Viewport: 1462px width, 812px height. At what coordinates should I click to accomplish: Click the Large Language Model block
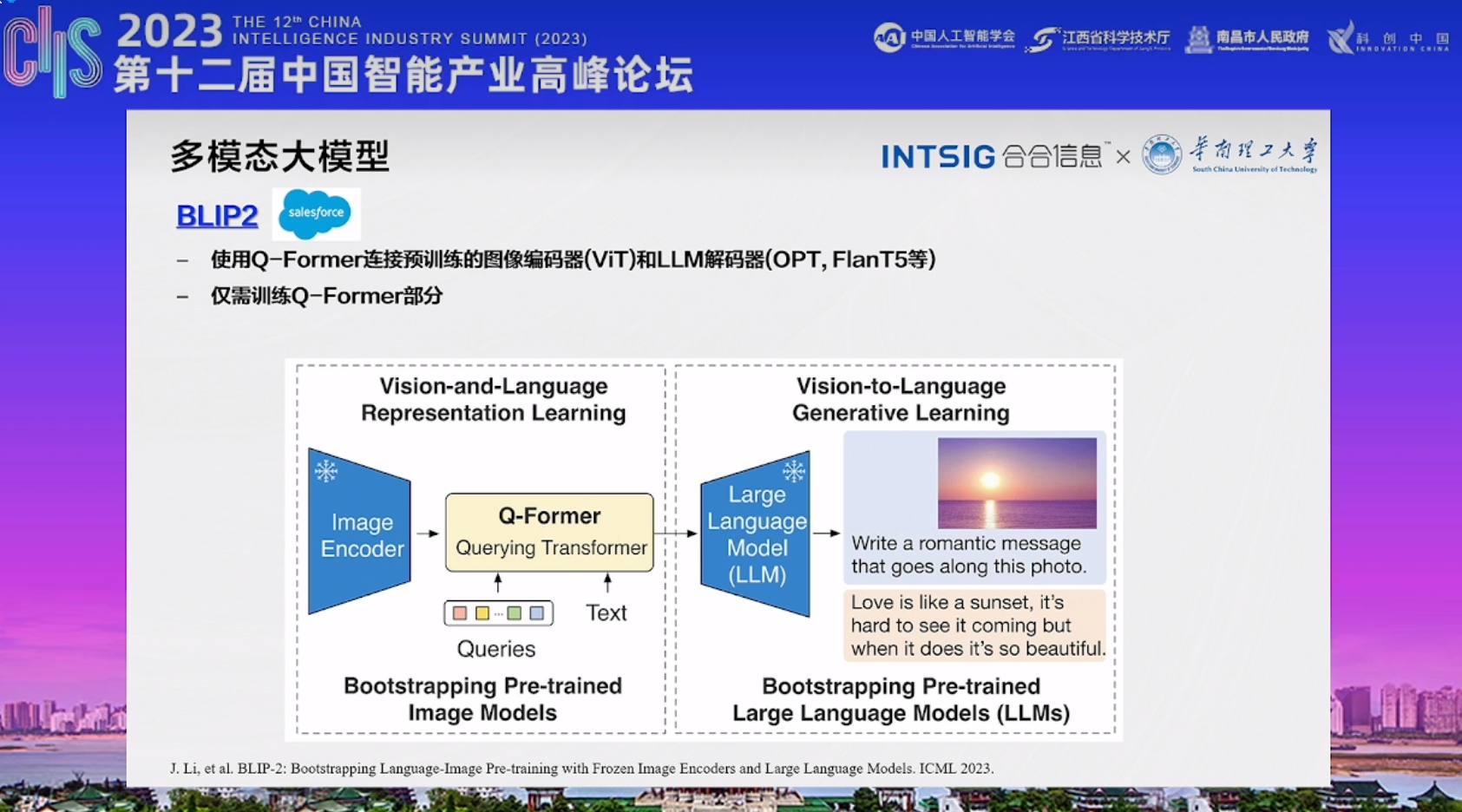756,534
